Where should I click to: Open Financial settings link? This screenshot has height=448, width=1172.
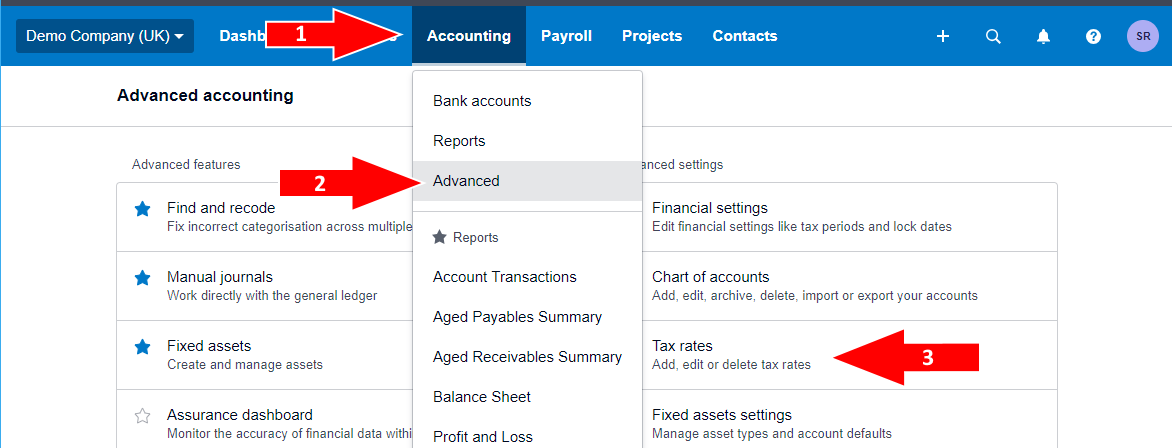click(709, 208)
